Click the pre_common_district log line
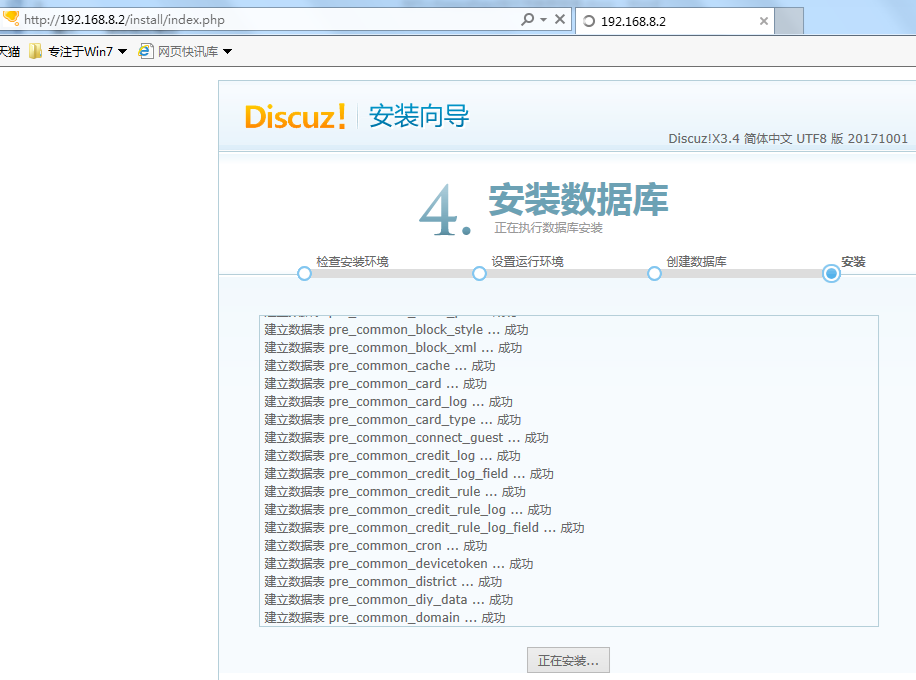The image size is (916, 680). tap(383, 582)
